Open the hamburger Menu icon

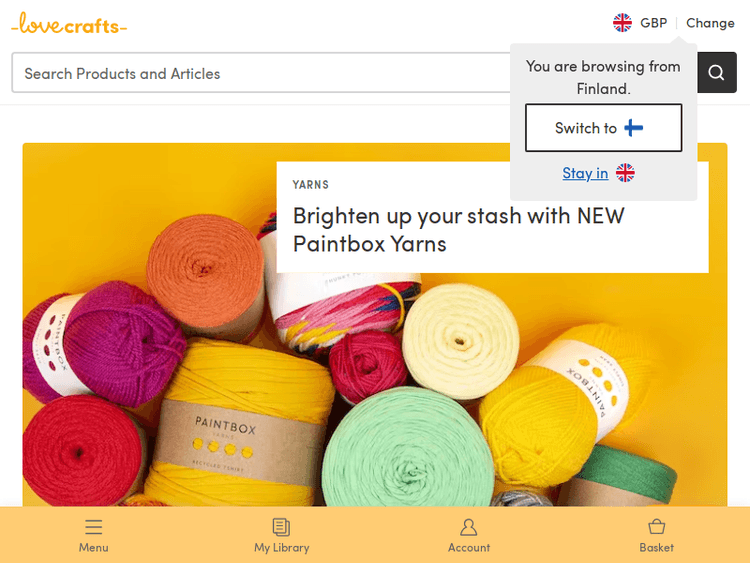click(x=94, y=527)
